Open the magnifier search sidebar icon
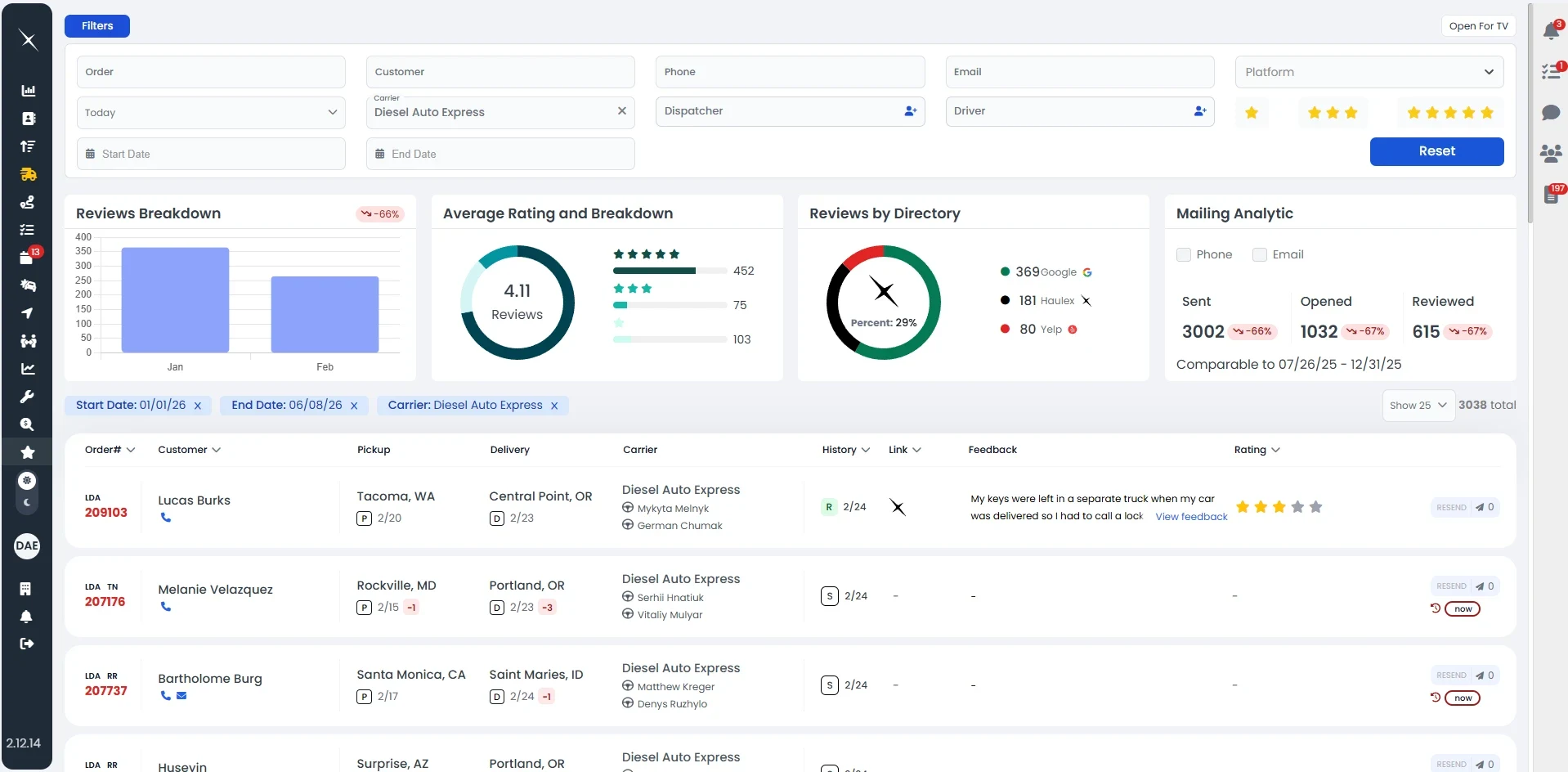Screen dimensions: 1568x772 coord(28,424)
